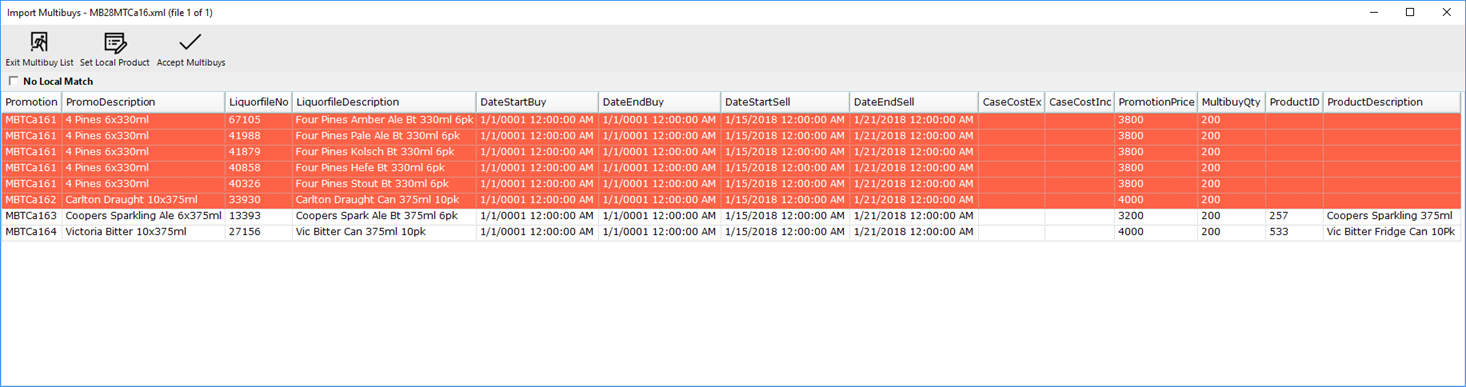Click Liquorfile number 40858
This screenshot has height=387, width=1466.
[258, 168]
